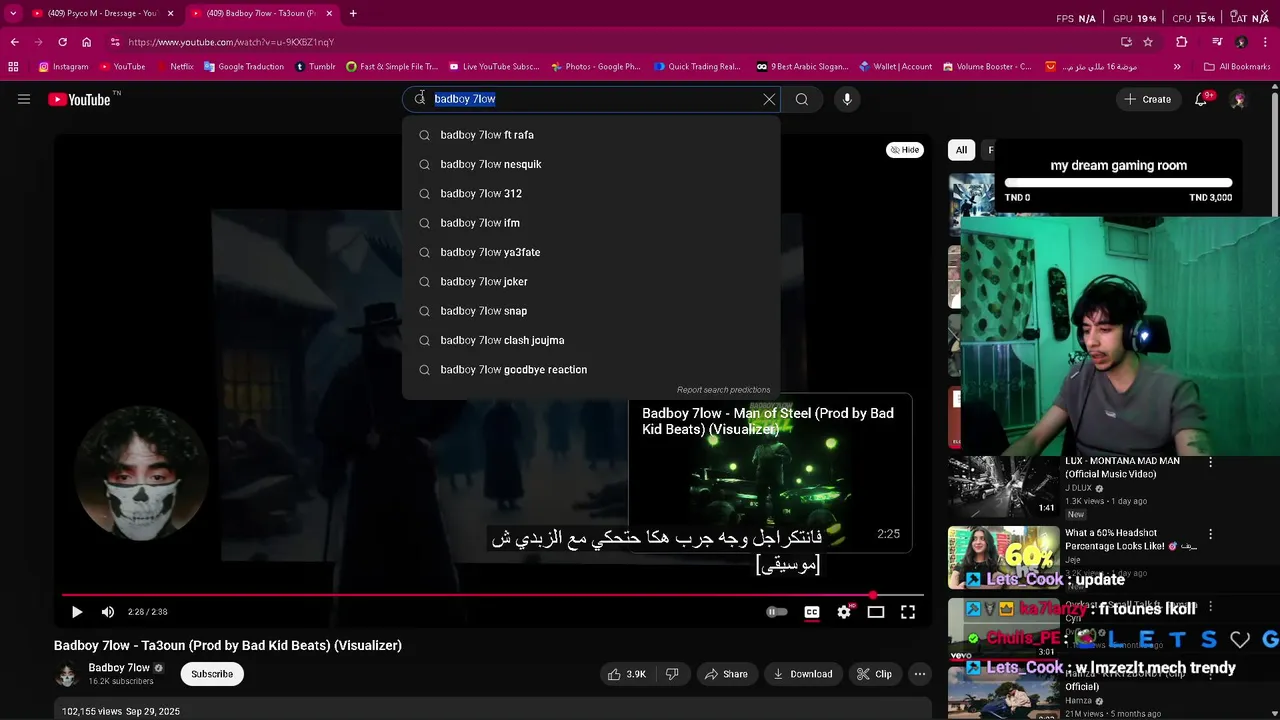This screenshot has height=720, width=1280.
Task: Open LUX - MONTANA MAD MAN video thumbnail
Action: click(x=1003, y=487)
